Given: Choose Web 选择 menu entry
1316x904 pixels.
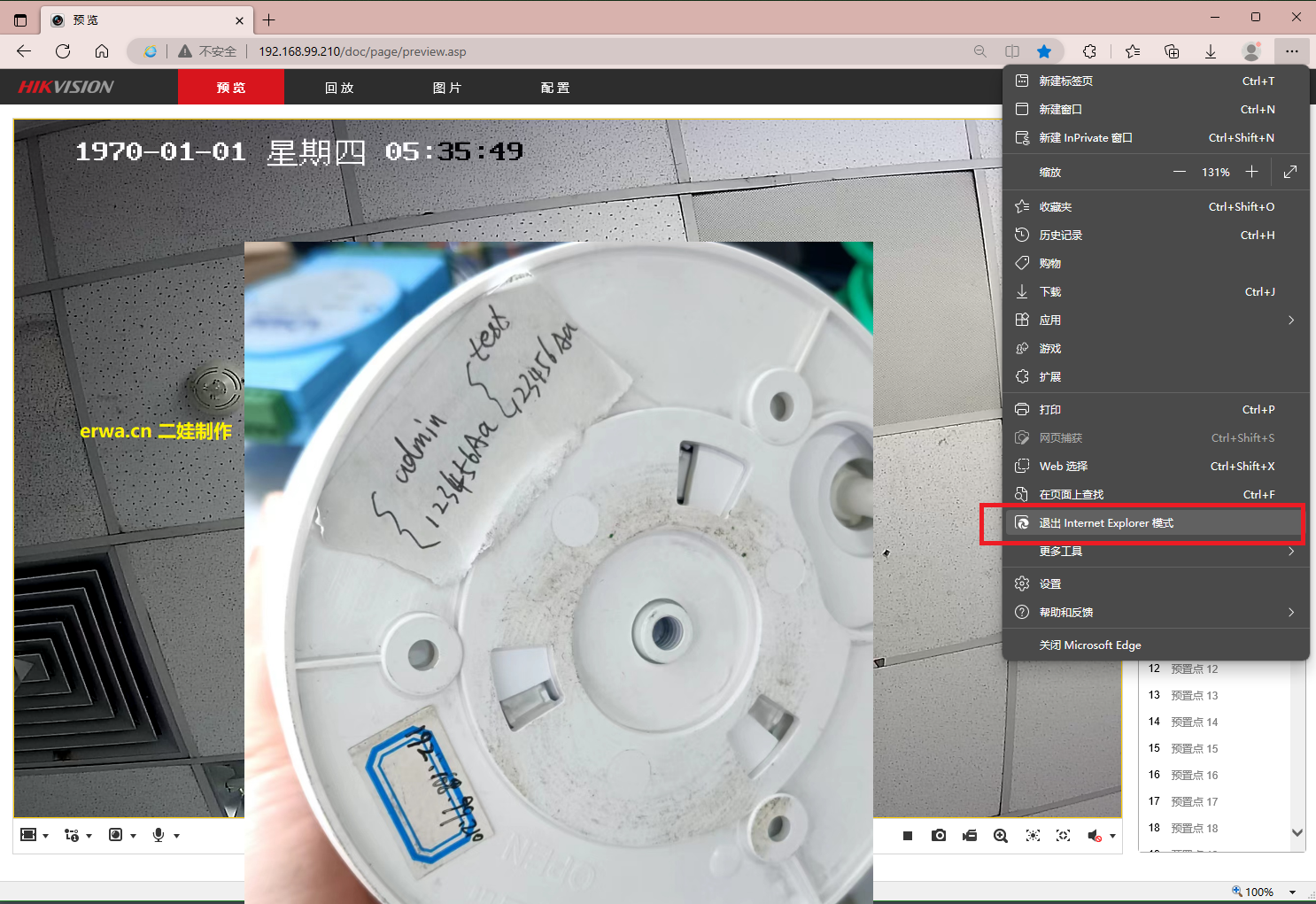Looking at the screenshot, I should (1156, 466).
